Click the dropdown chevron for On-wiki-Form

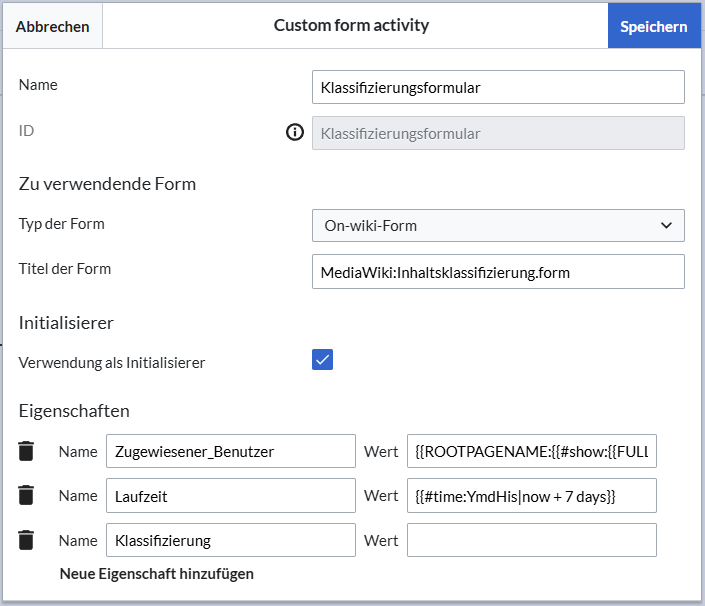coord(667,226)
